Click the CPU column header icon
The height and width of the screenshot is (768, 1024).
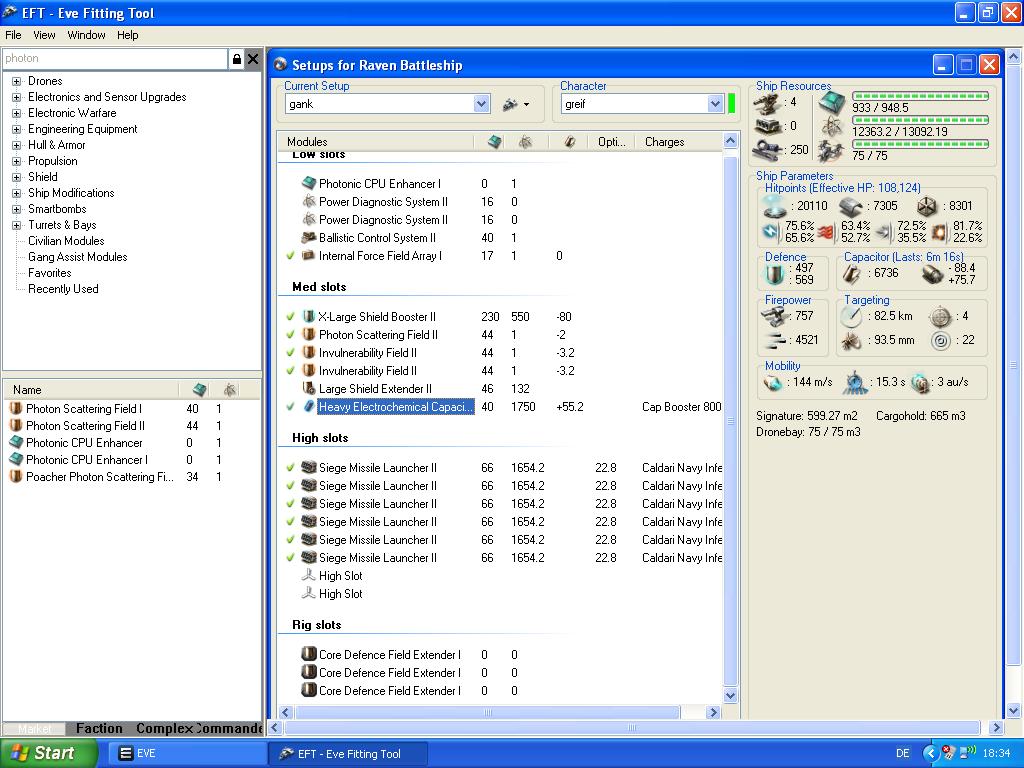494,142
